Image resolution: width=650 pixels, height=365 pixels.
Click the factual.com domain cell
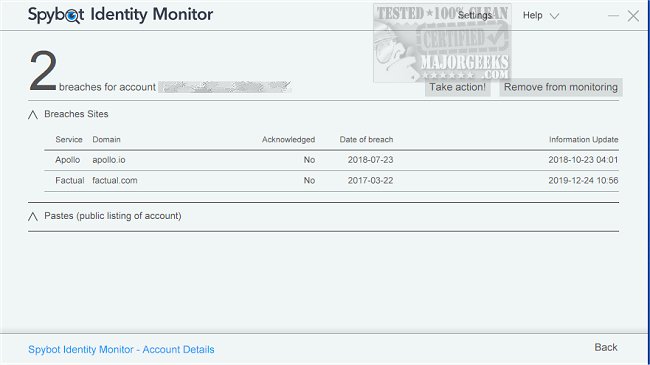[x=114, y=180]
